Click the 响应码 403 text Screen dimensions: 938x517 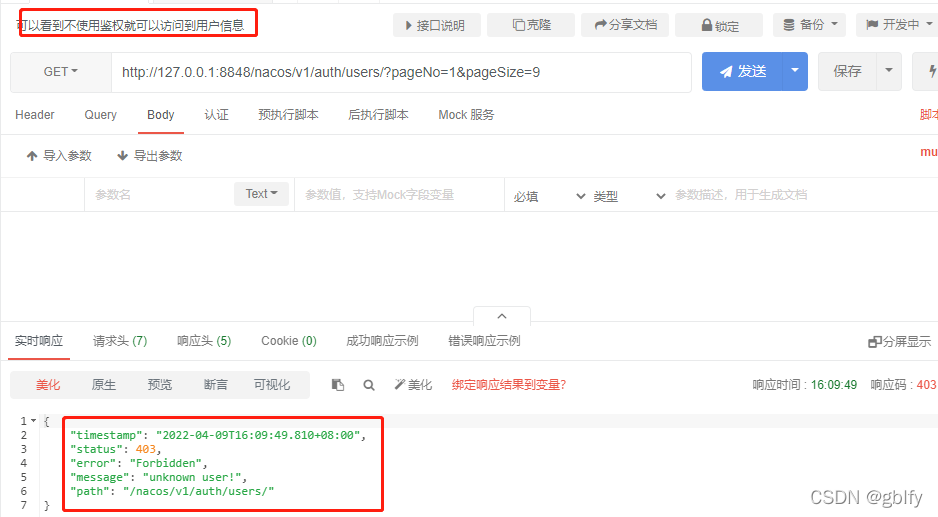903,385
